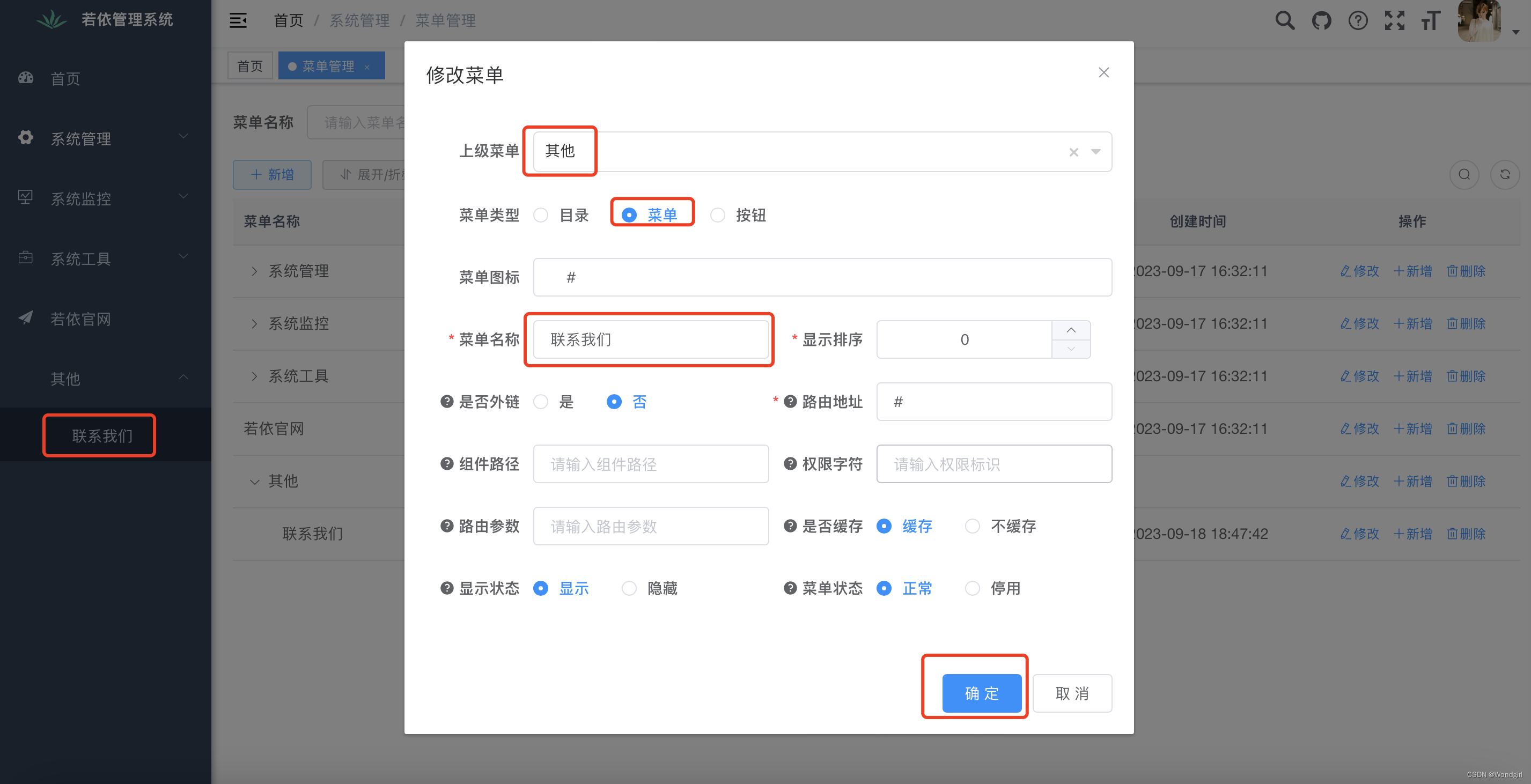Click the 组件路径 help icon
The height and width of the screenshot is (784, 1531).
[x=447, y=464]
